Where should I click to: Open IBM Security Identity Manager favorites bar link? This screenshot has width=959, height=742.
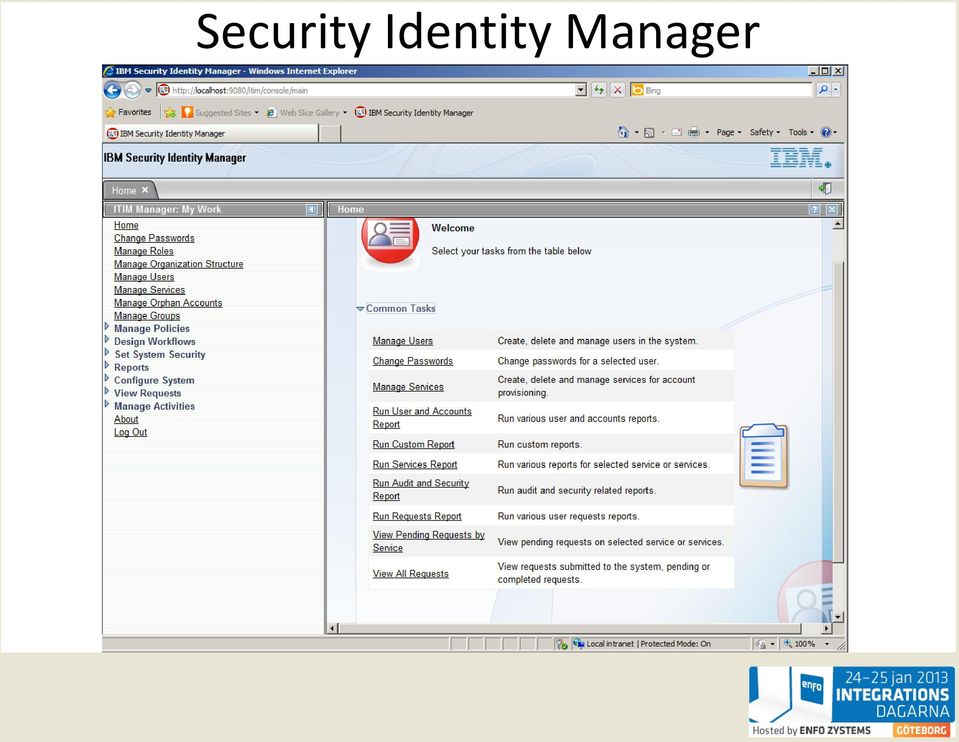click(x=414, y=113)
